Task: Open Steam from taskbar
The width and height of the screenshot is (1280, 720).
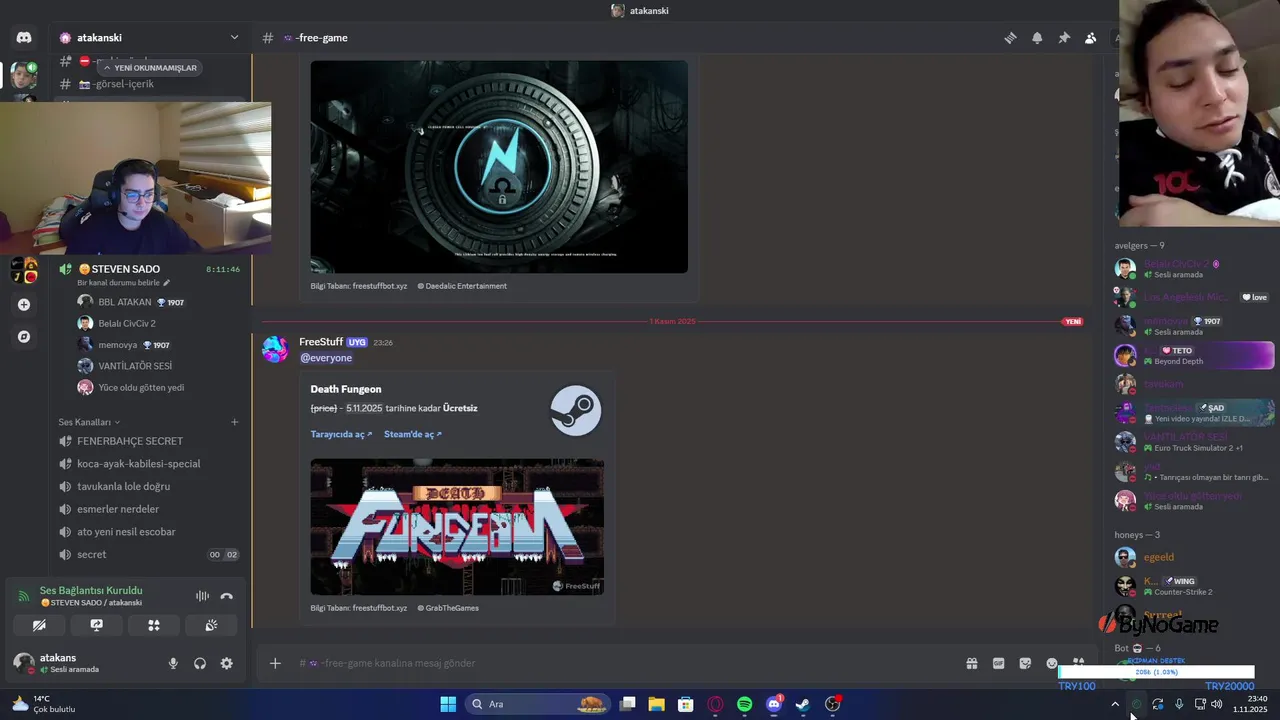Action: [x=802, y=704]
